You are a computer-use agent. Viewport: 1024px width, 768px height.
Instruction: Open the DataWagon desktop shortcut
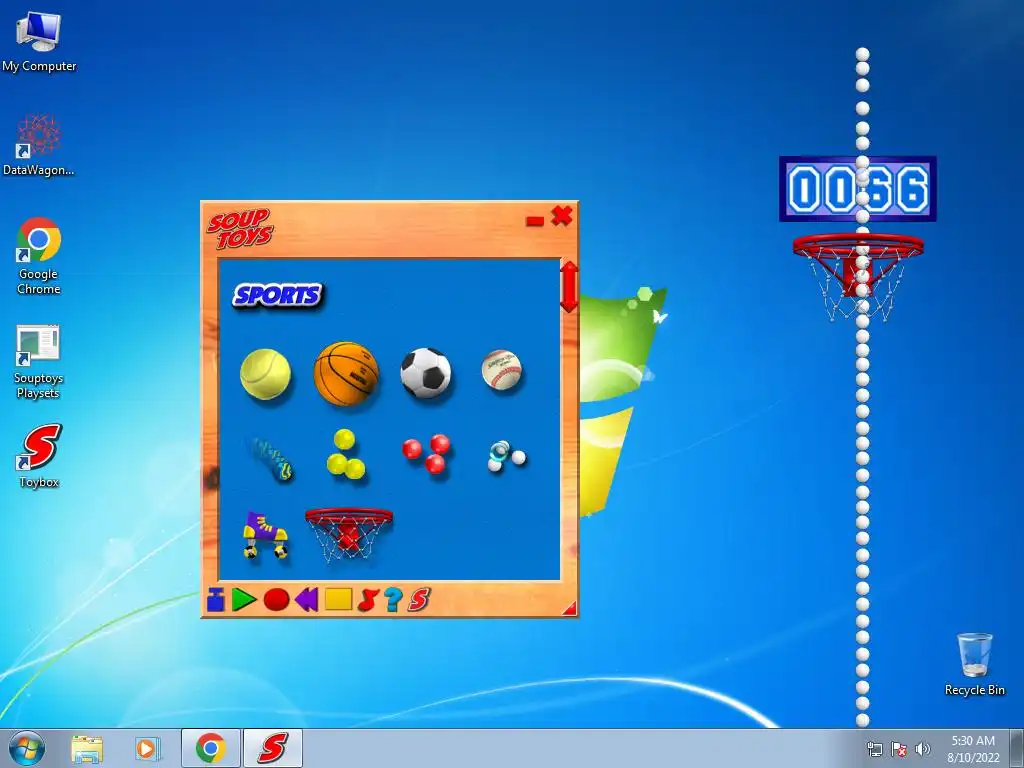point(39,145)
